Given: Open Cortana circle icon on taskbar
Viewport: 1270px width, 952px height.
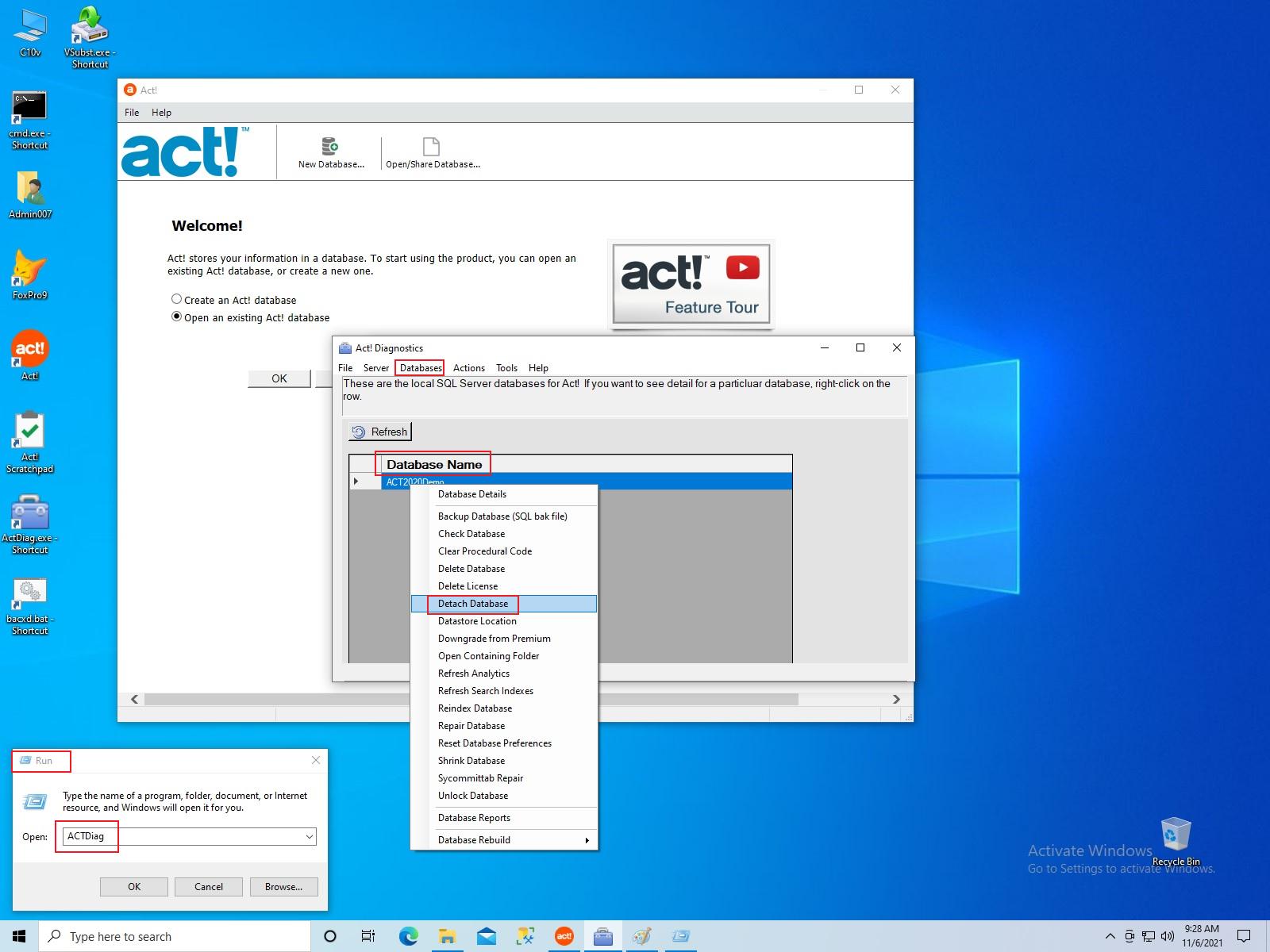Looking at the screenshot, I should pos(330,936).
